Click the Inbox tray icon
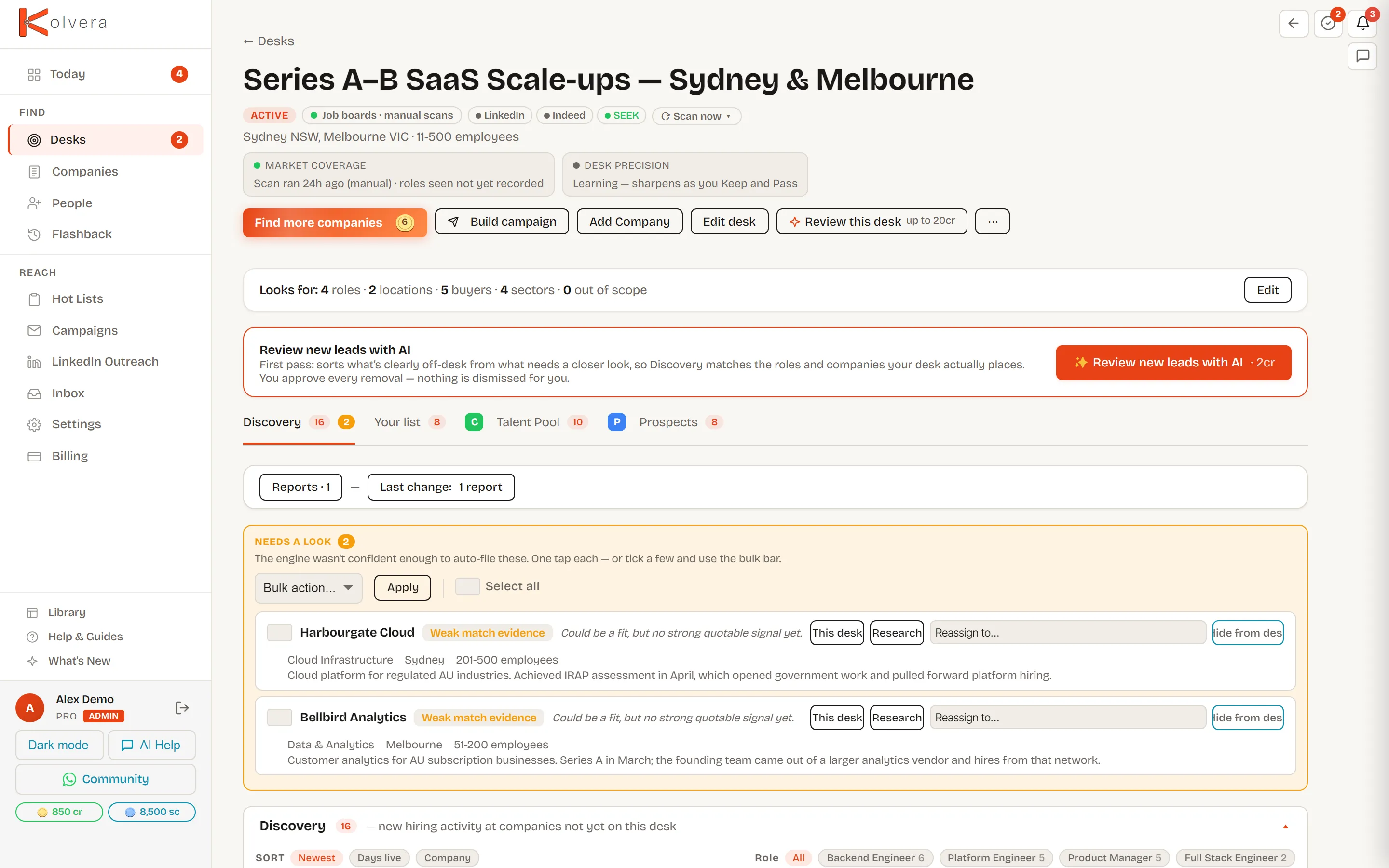1389x868 pixels. pyautogui.click(x=34, y=393)
